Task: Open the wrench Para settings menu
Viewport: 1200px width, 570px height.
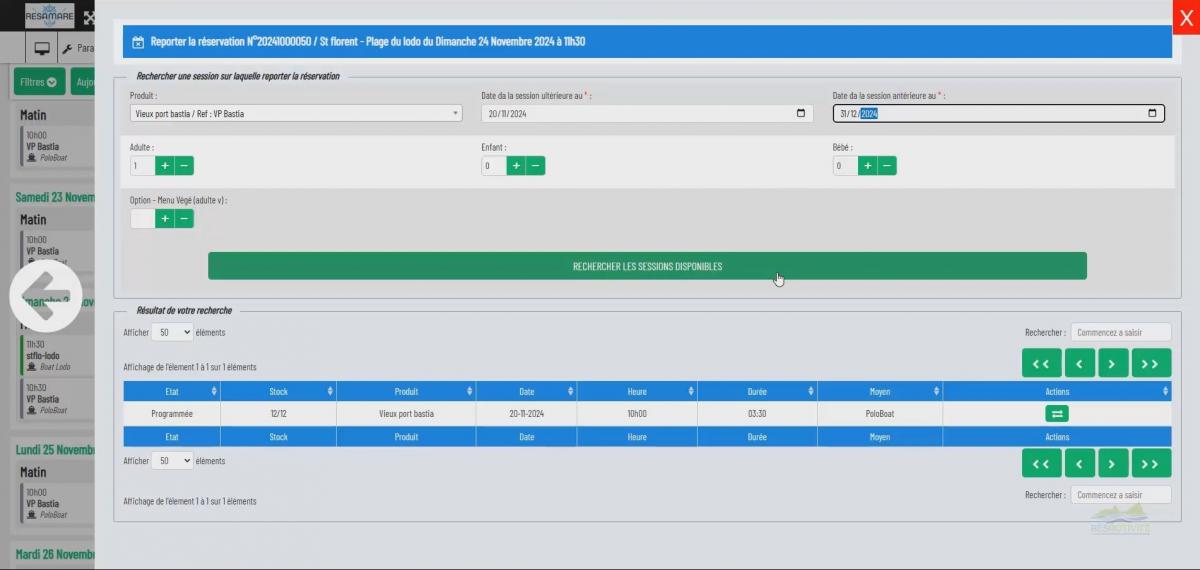Action: click(x=78, y=48)
